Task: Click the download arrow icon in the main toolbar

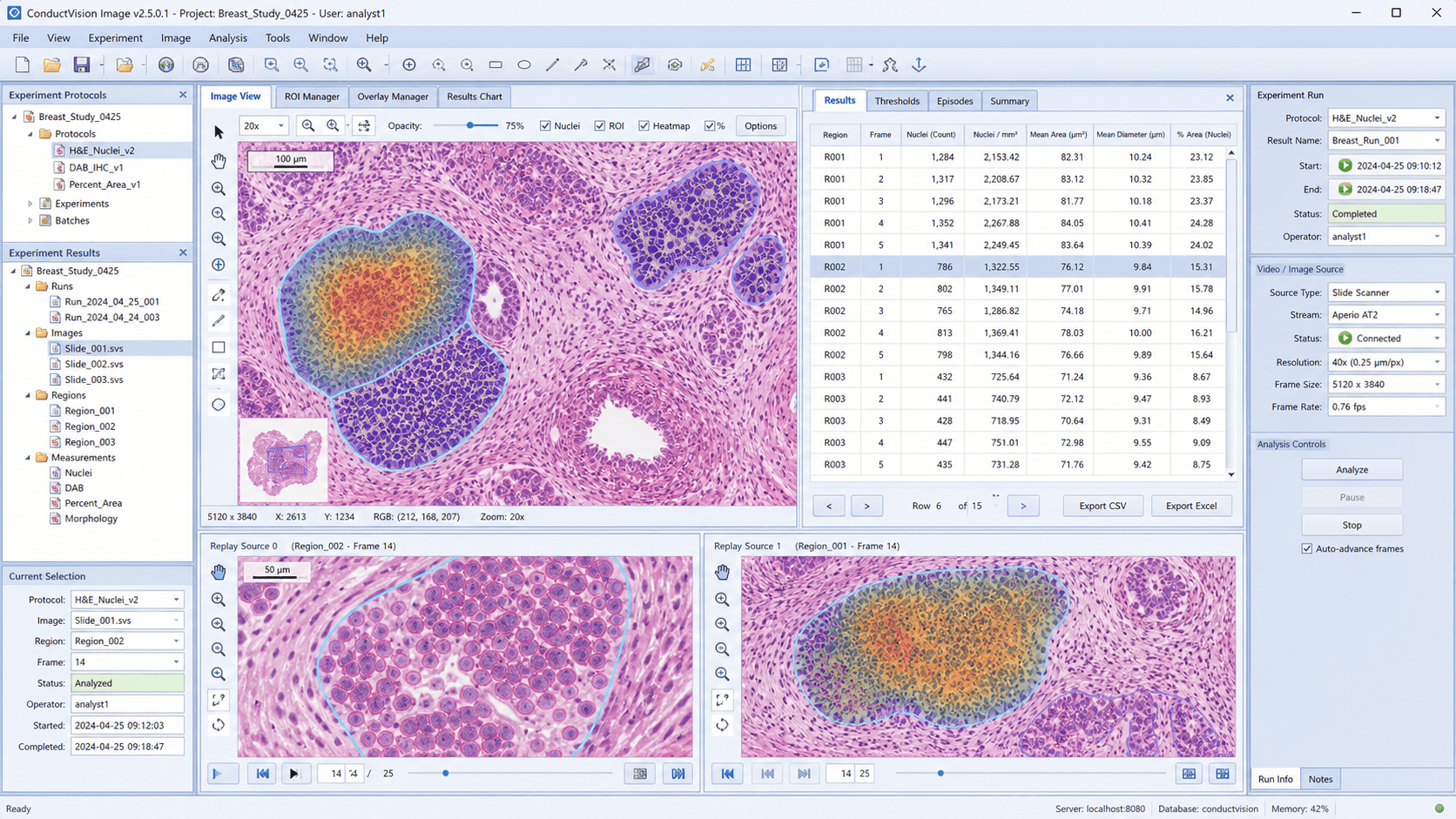Action: (x=919, y=65)
